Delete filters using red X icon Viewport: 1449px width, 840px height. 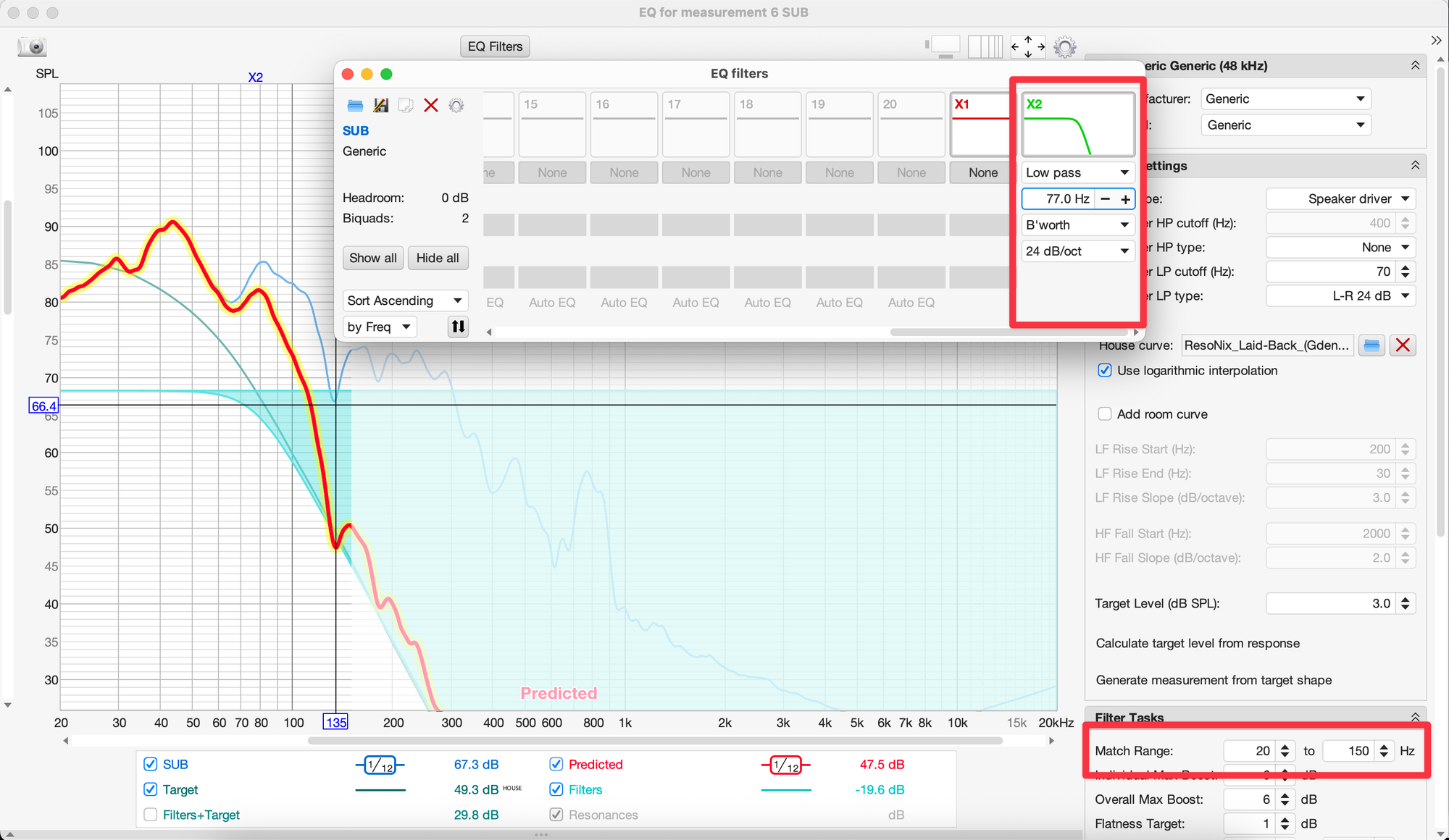click(431, 106)
